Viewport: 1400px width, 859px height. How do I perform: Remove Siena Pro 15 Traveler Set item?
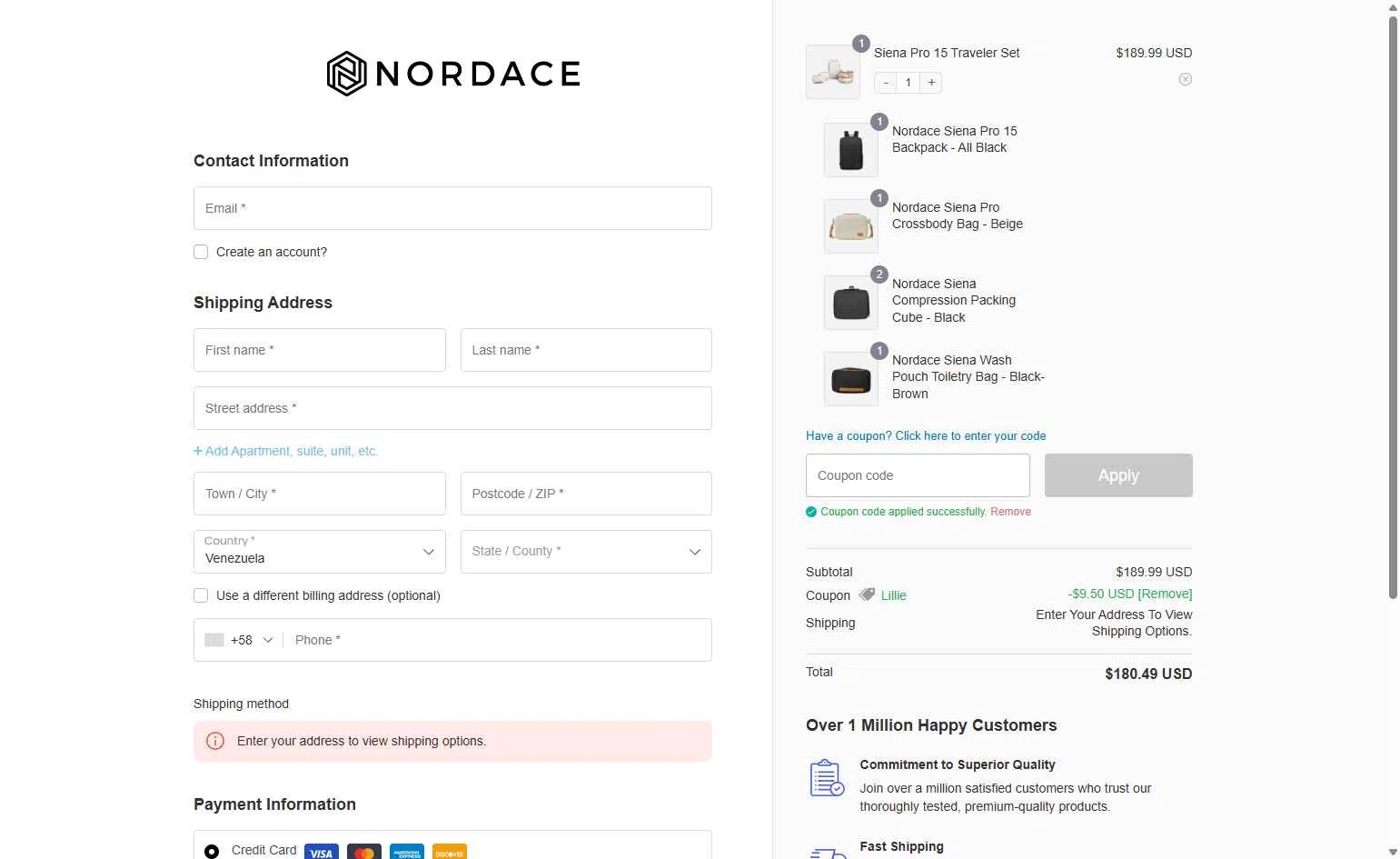[x=1186, y=79]
